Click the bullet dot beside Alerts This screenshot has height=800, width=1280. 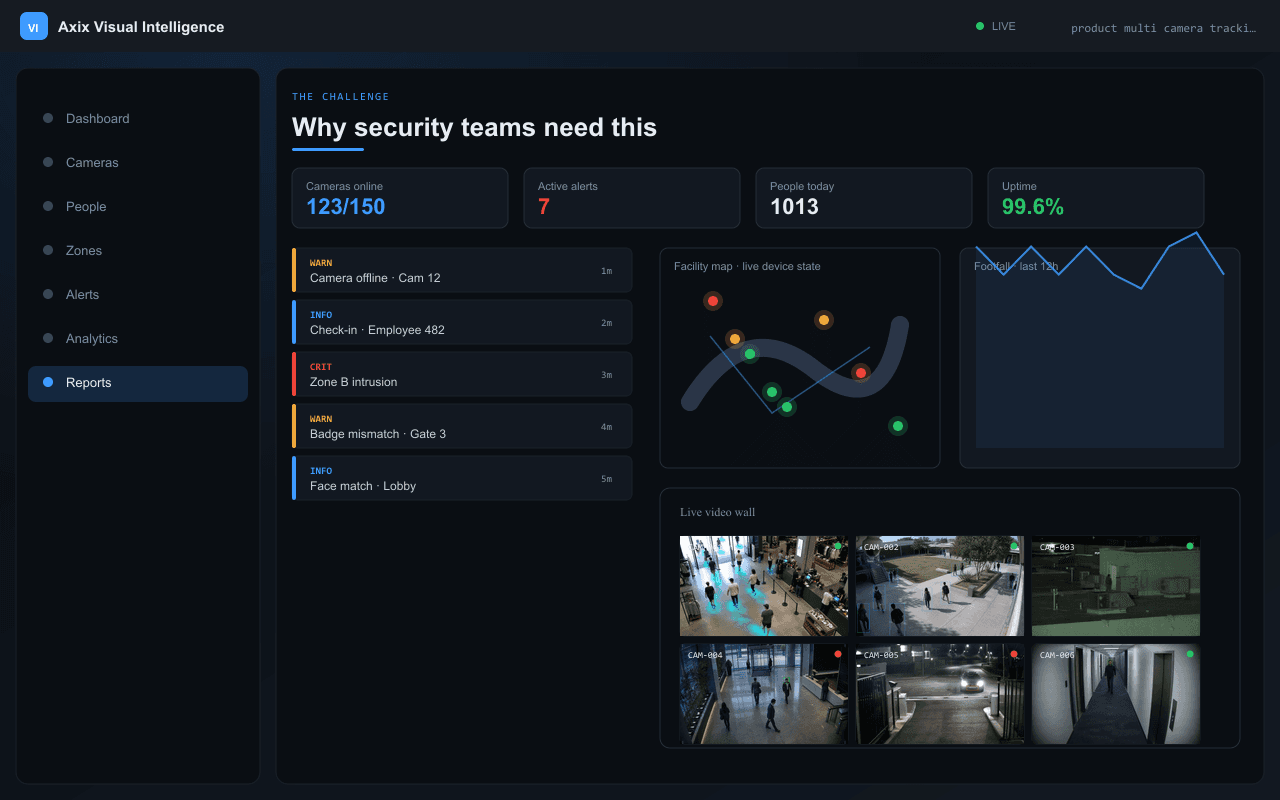click(48, 294)
